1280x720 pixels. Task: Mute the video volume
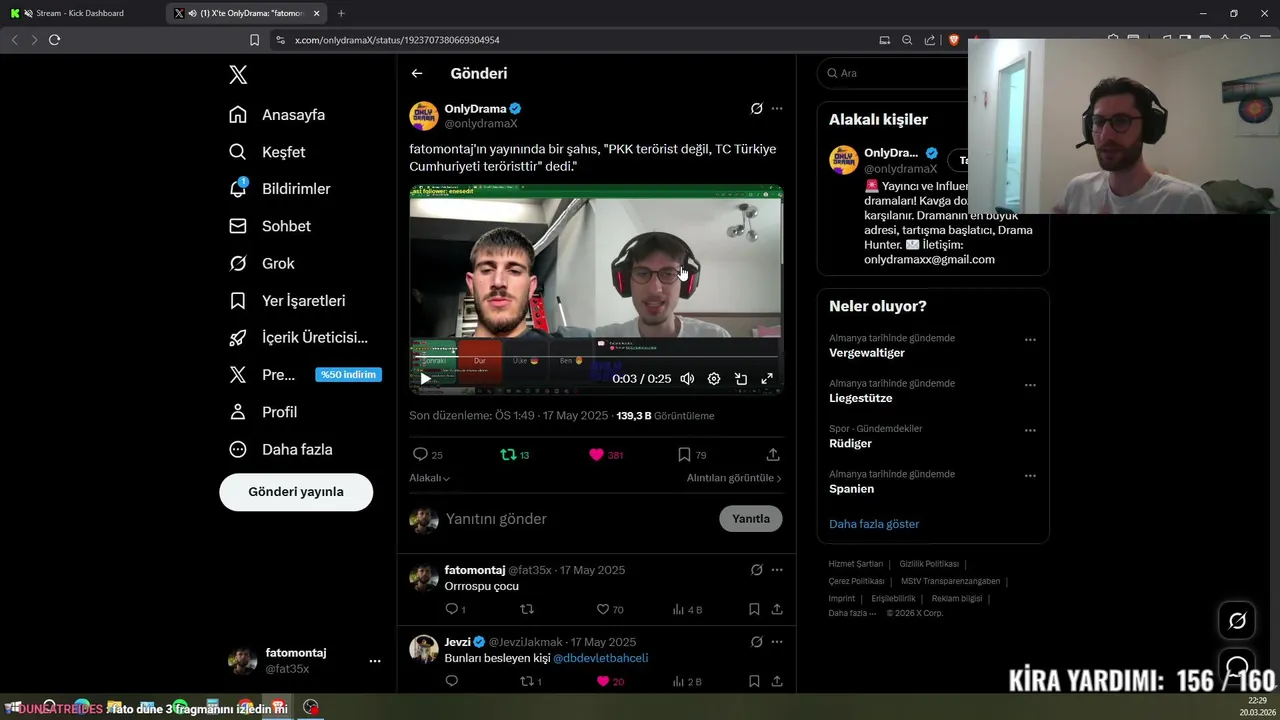pyautogui.click(x=687, y=379)
